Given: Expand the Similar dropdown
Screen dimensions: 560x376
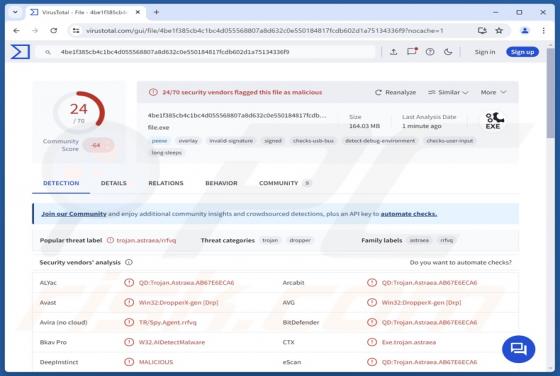Looking at the screenshot, I should click(x=448, y=92).
